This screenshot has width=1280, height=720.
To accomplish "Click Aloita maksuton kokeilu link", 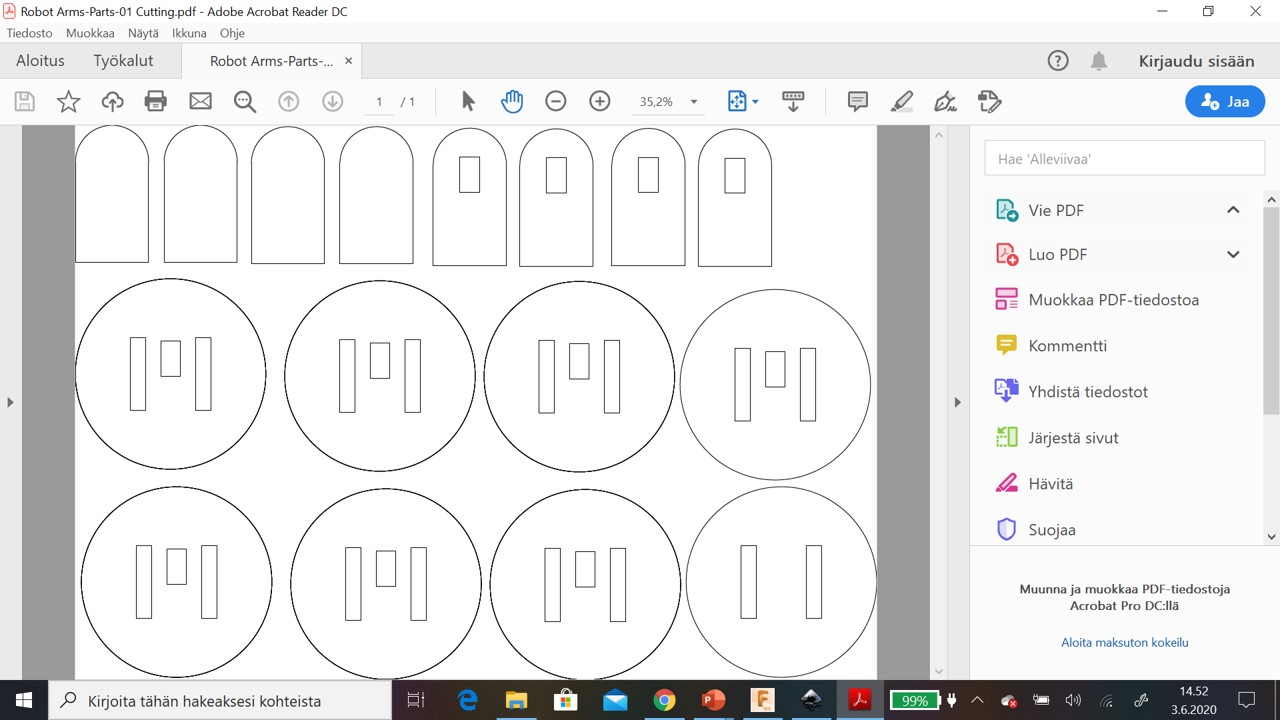I will click(1124, 643).
